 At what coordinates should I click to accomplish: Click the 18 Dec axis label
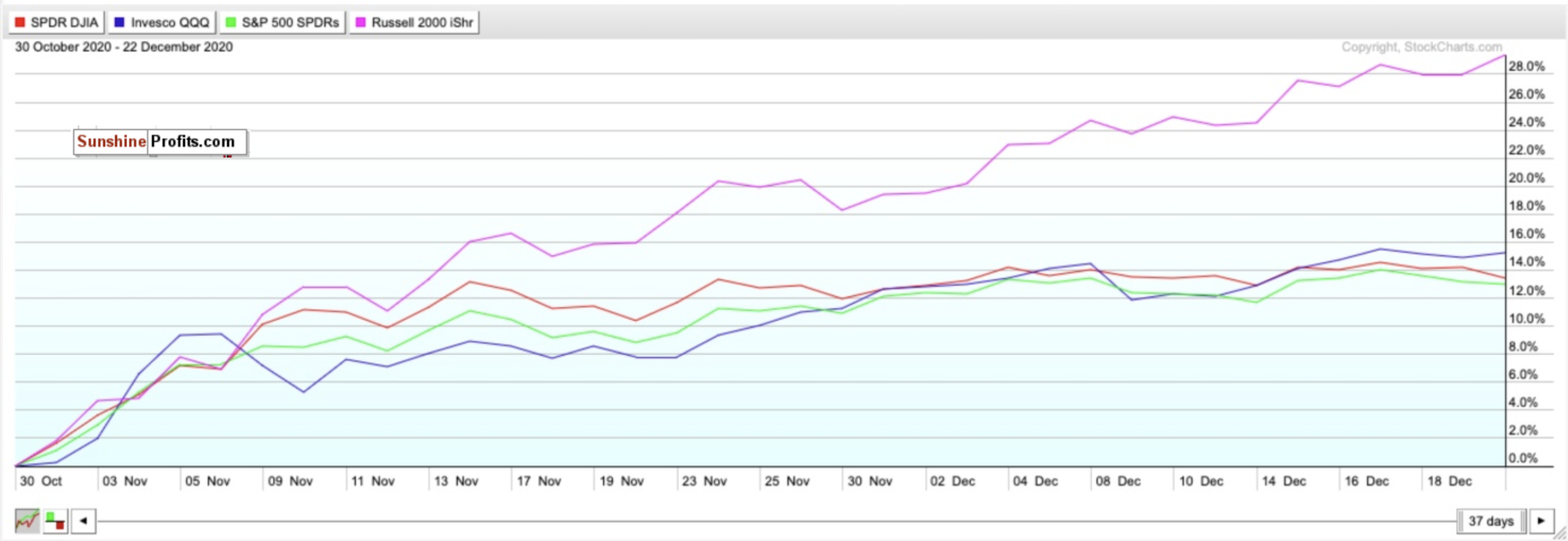point(1449,481)
